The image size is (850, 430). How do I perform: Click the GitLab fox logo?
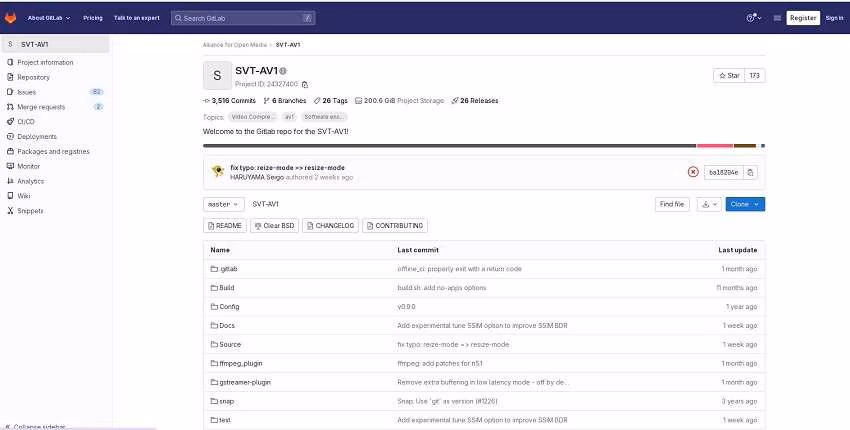[x=10, y=18]
